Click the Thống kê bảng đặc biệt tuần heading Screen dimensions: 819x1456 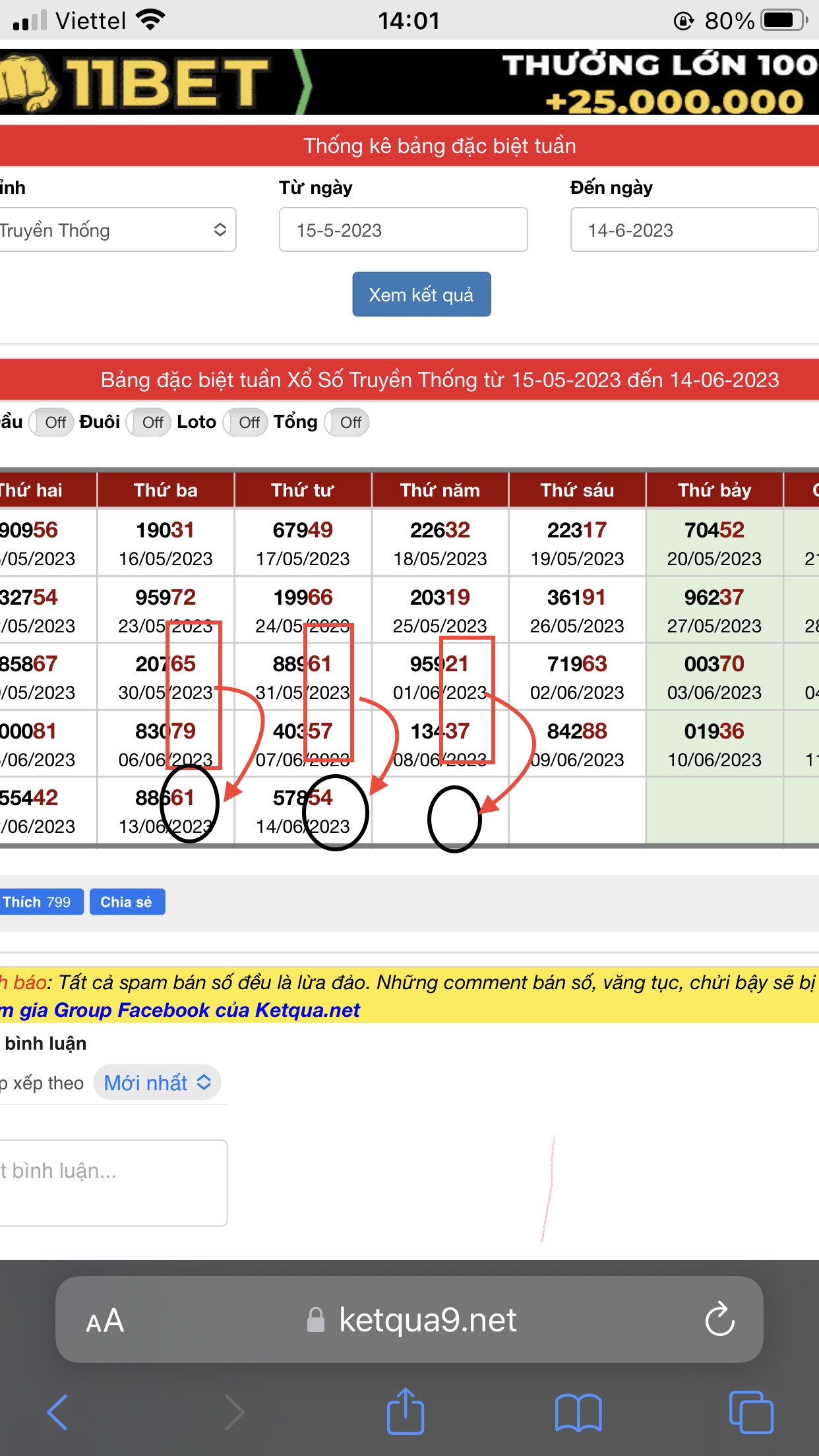439,146
